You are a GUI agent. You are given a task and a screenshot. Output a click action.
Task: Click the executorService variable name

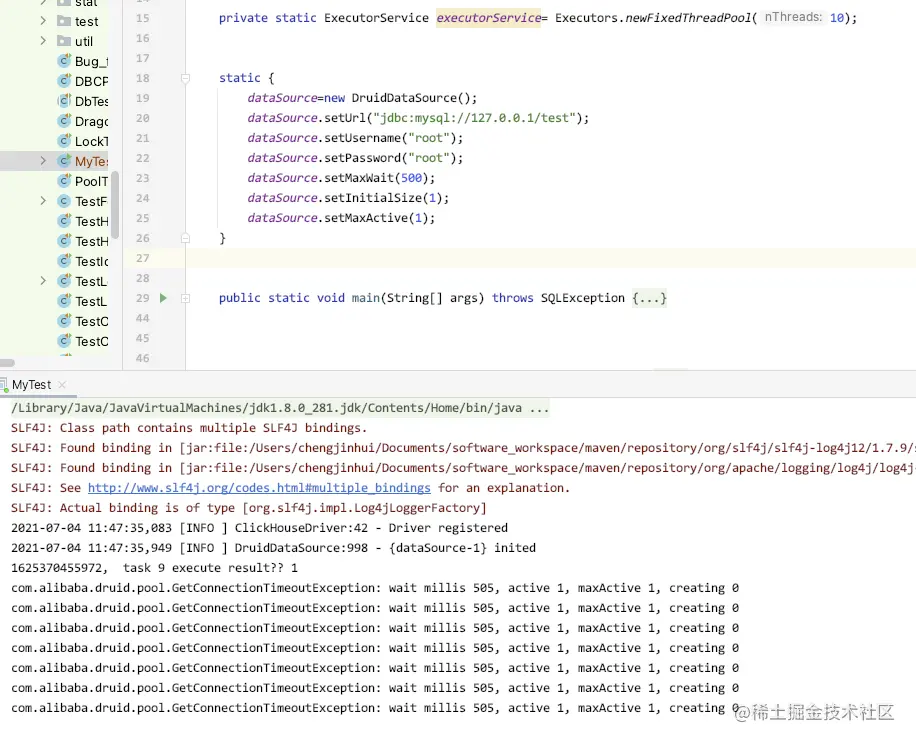(x=488, y=18)
